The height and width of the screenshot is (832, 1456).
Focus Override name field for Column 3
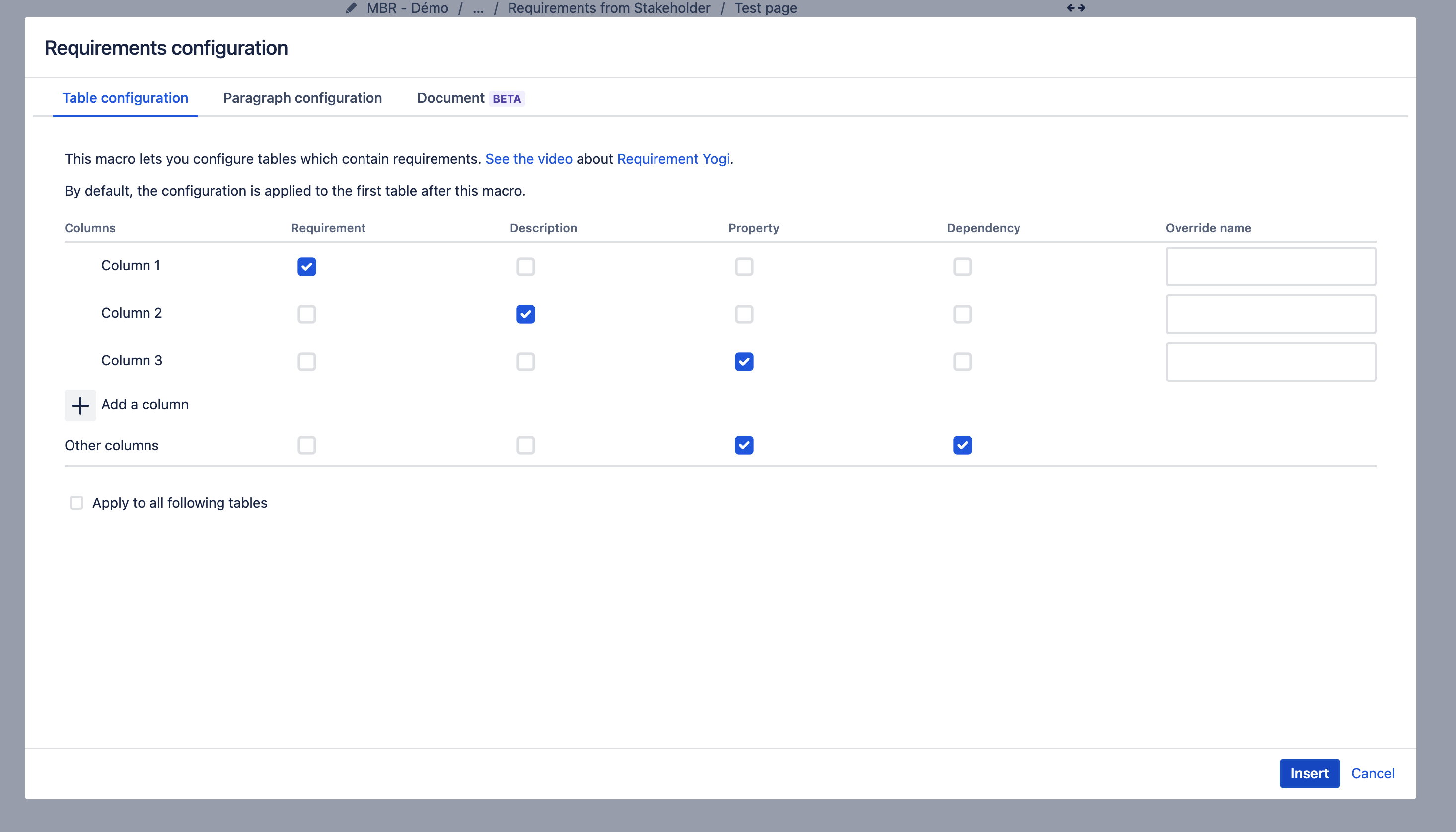coord(1270,362)
